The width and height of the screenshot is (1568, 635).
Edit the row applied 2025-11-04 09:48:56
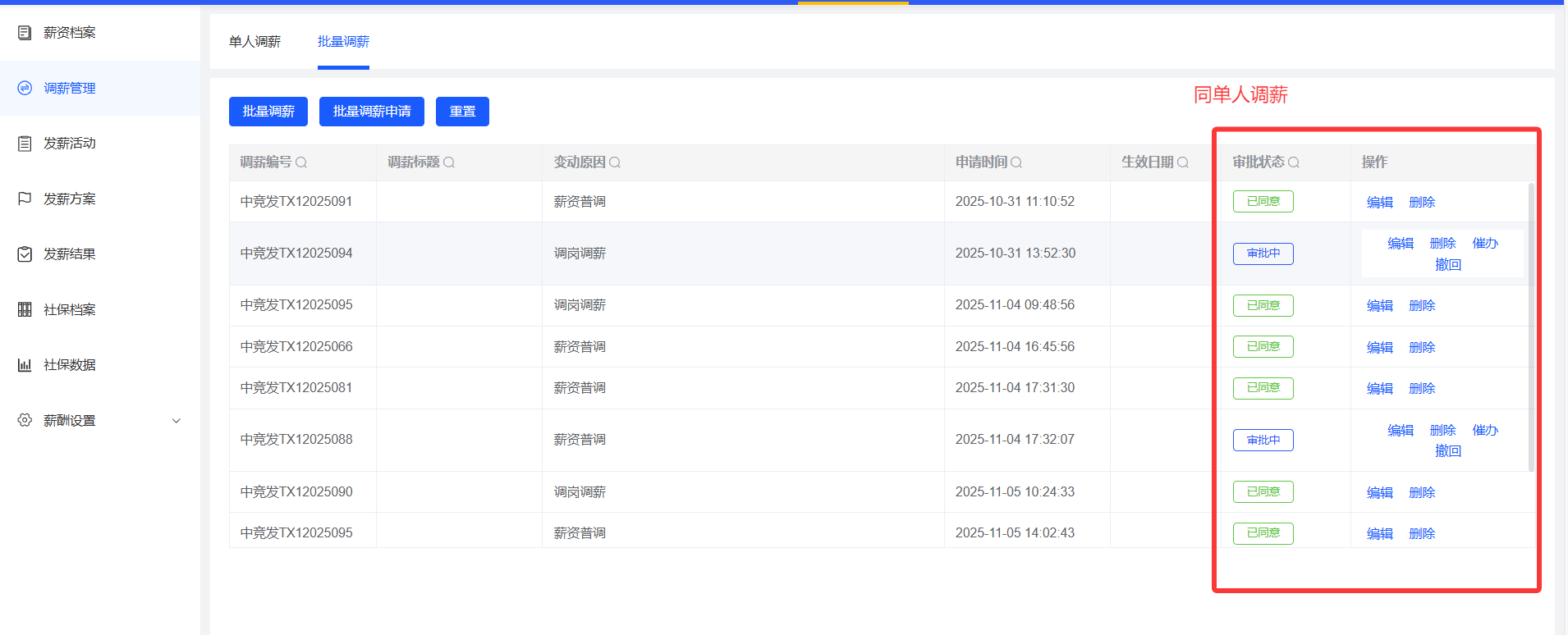pyautogui.click(x=1380, y=306)
